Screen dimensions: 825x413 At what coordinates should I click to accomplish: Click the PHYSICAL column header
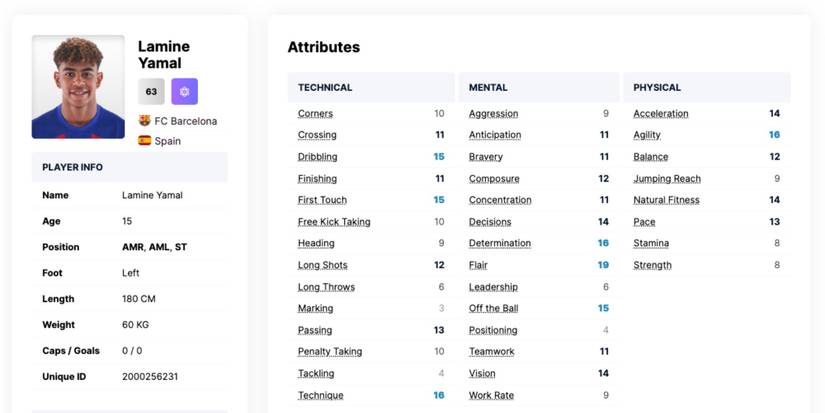point(657,88)
